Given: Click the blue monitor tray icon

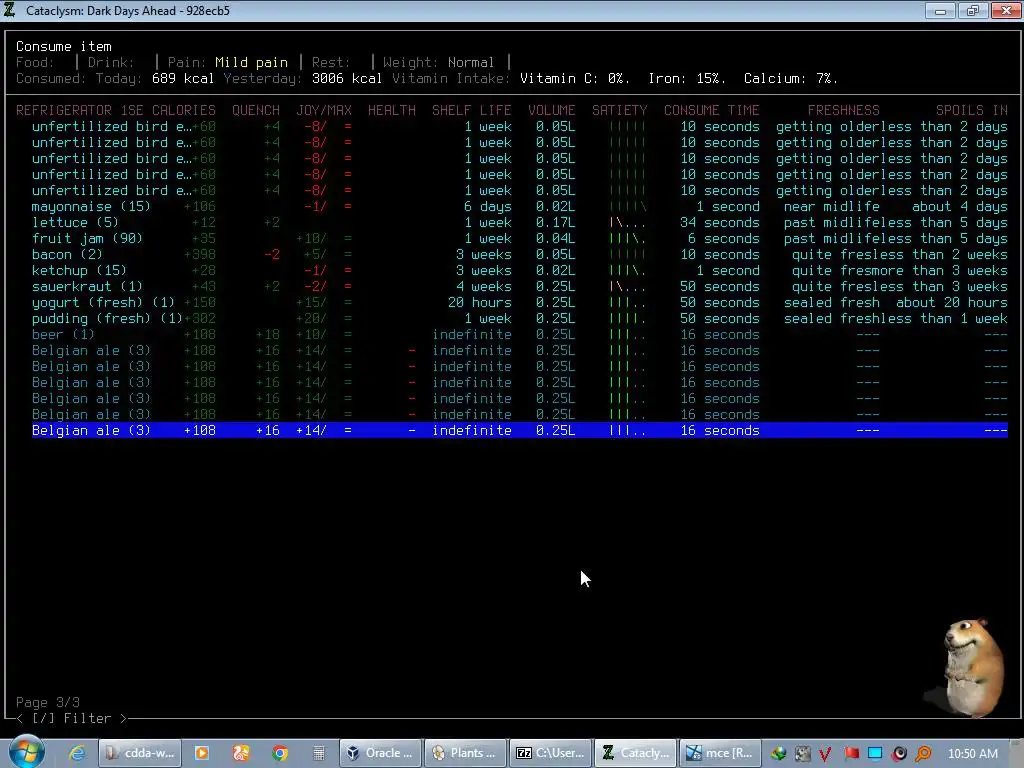Looking at the screenshot, I should [875, 754].
